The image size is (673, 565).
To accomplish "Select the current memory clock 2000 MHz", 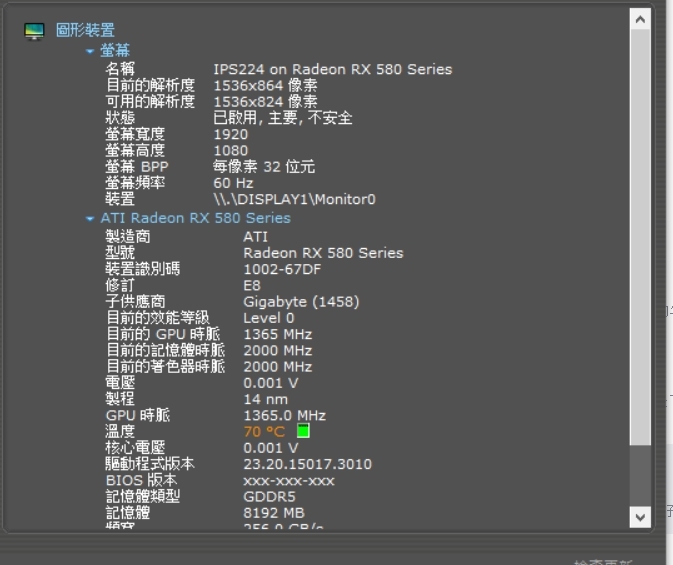I will coord(278,350).
